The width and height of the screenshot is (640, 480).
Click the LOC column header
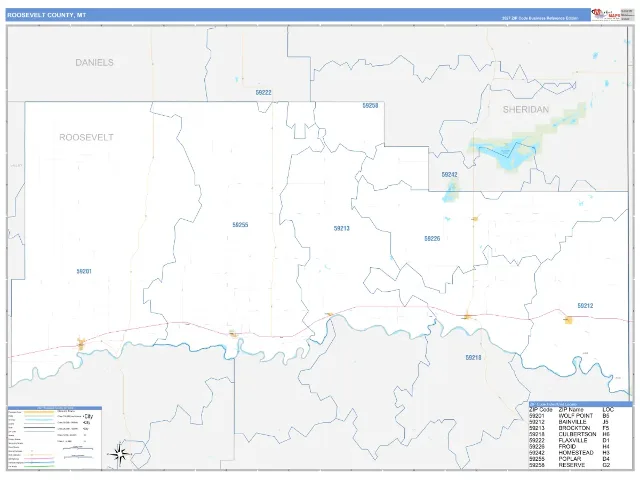(x=608, y=410)
